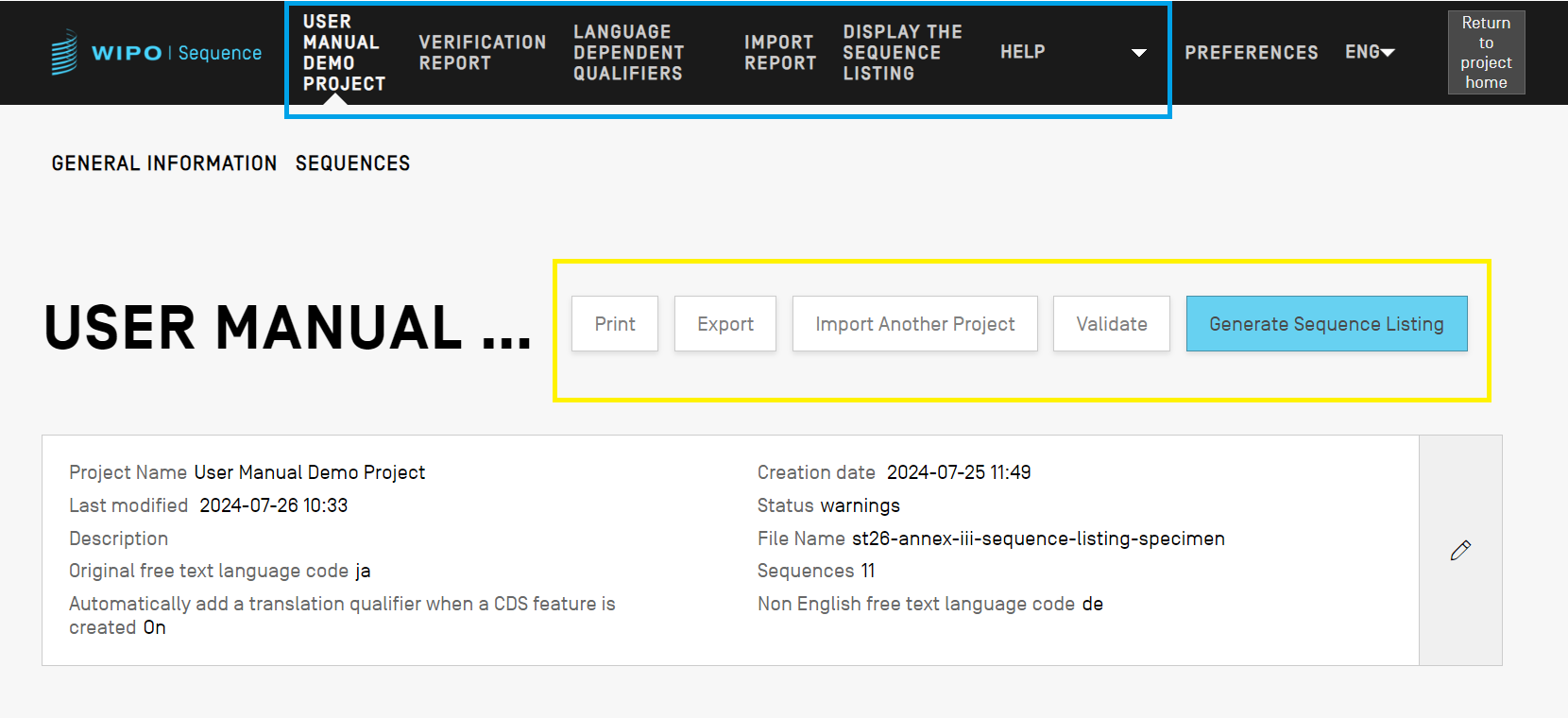Open the ENG language dropdown
1568x718 pixels.
click(x=1369, y=53)
